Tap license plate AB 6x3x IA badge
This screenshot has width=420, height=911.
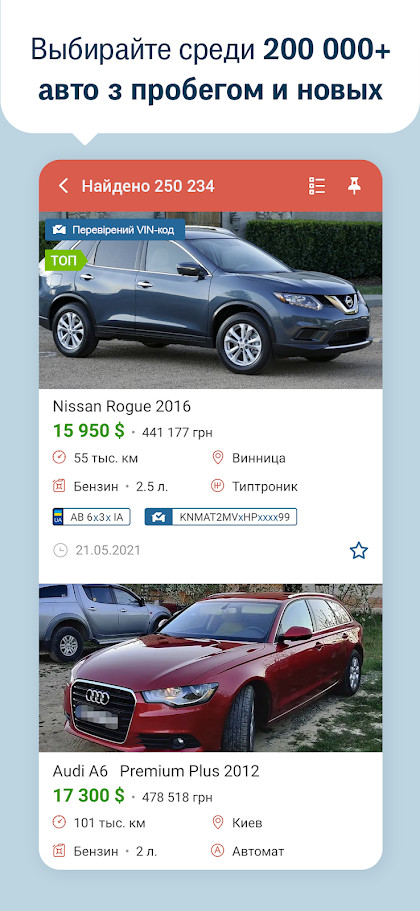(x=91, y=517)
